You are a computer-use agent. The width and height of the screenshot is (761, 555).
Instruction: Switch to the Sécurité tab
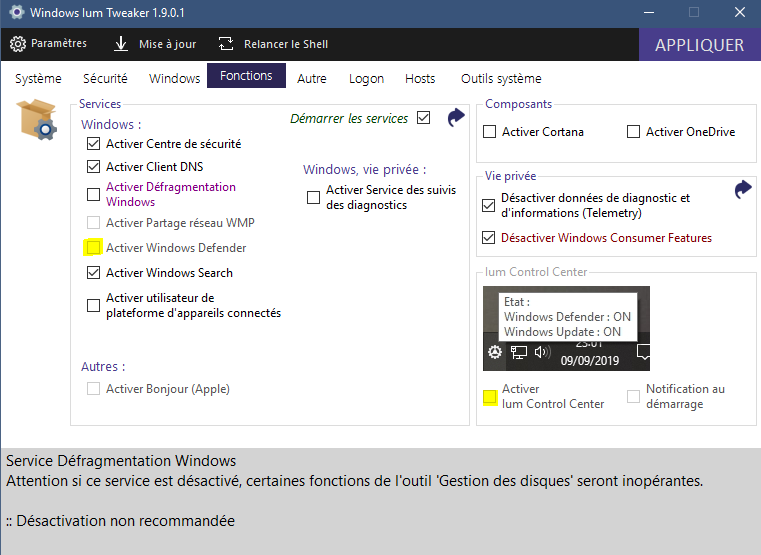coord(105,78)
